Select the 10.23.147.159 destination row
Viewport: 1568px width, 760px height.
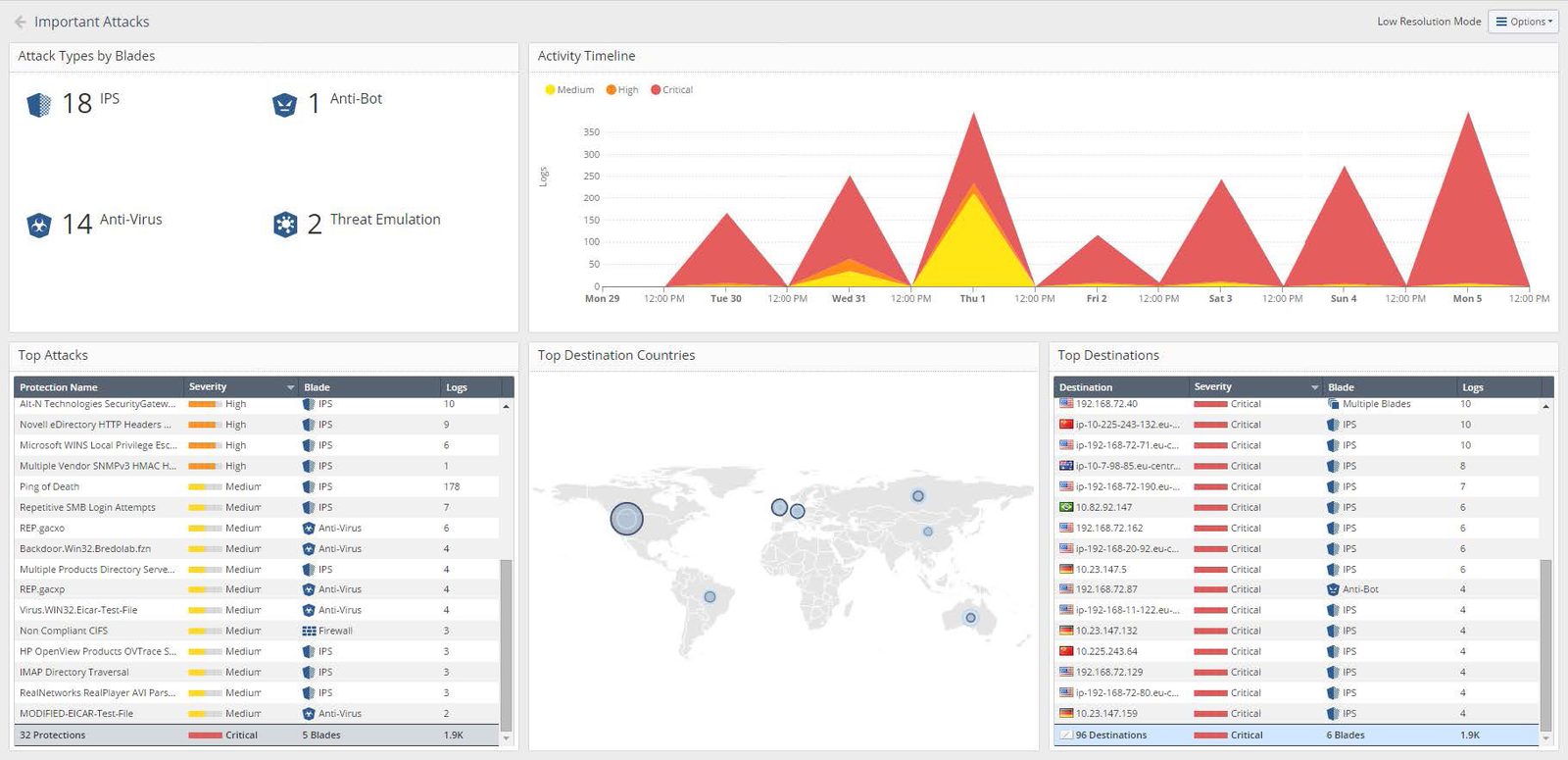pyautogui.click(x=1296, y=714)
